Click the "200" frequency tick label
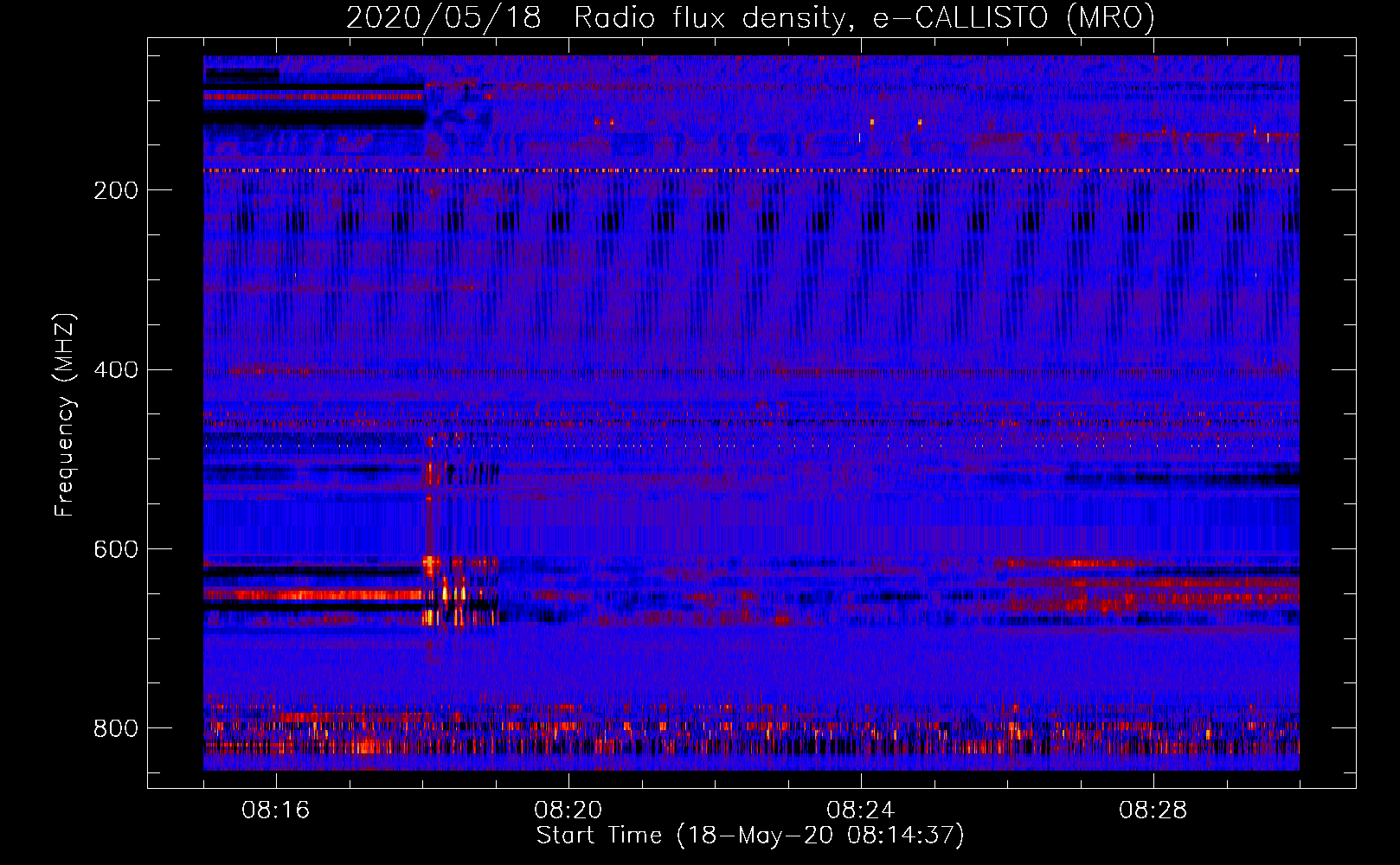 (x=116, y=190)
